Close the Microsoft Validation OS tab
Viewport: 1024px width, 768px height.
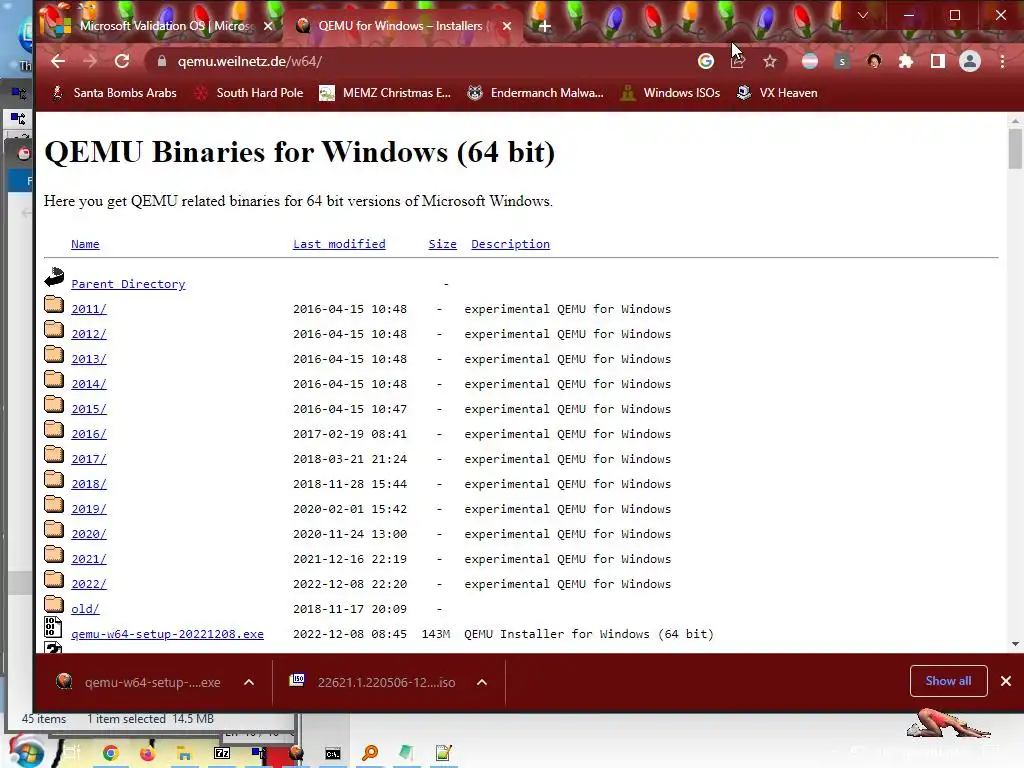coord(268,26)
